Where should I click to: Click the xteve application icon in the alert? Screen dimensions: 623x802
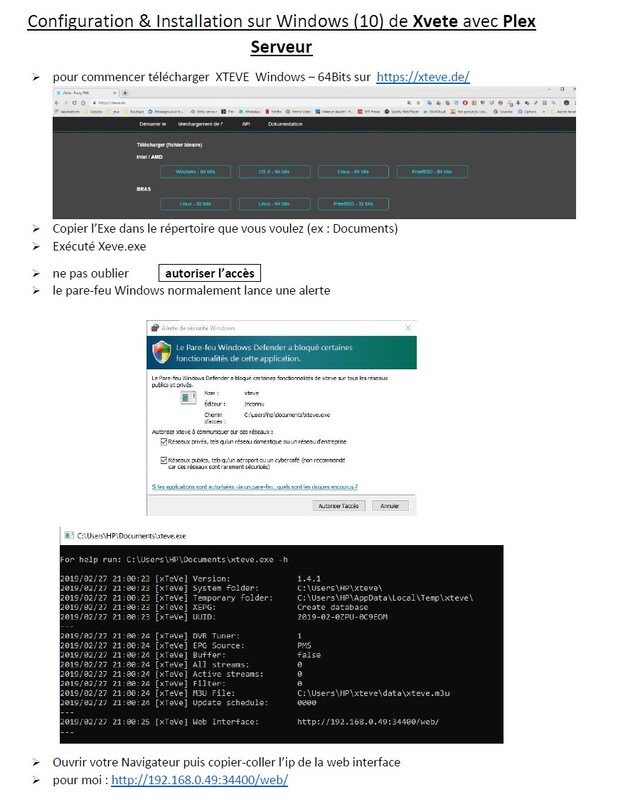[x=188, y=397]
